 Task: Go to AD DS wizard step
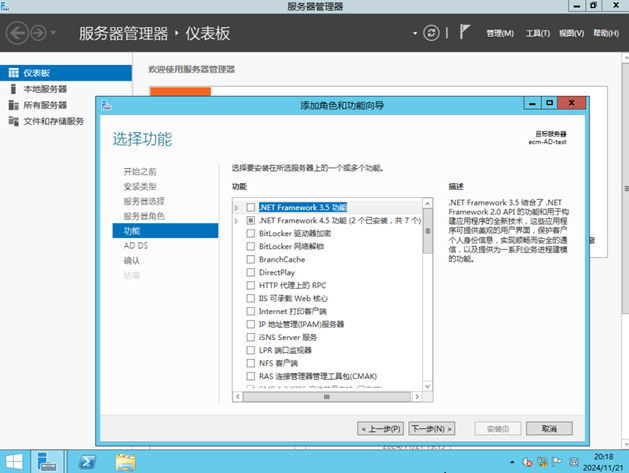(136, 246)
